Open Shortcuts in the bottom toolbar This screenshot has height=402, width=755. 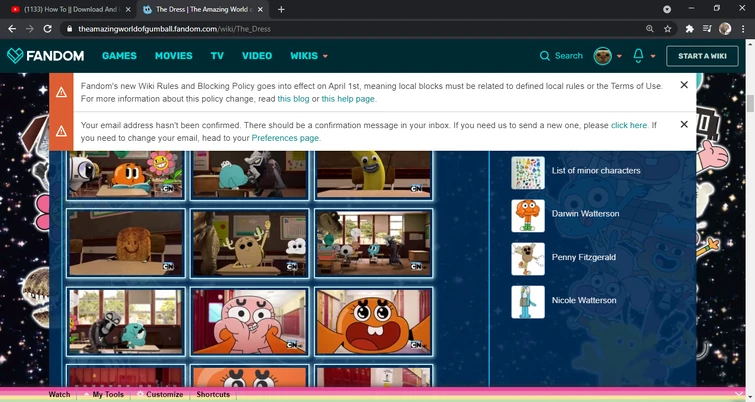point(213,394)
